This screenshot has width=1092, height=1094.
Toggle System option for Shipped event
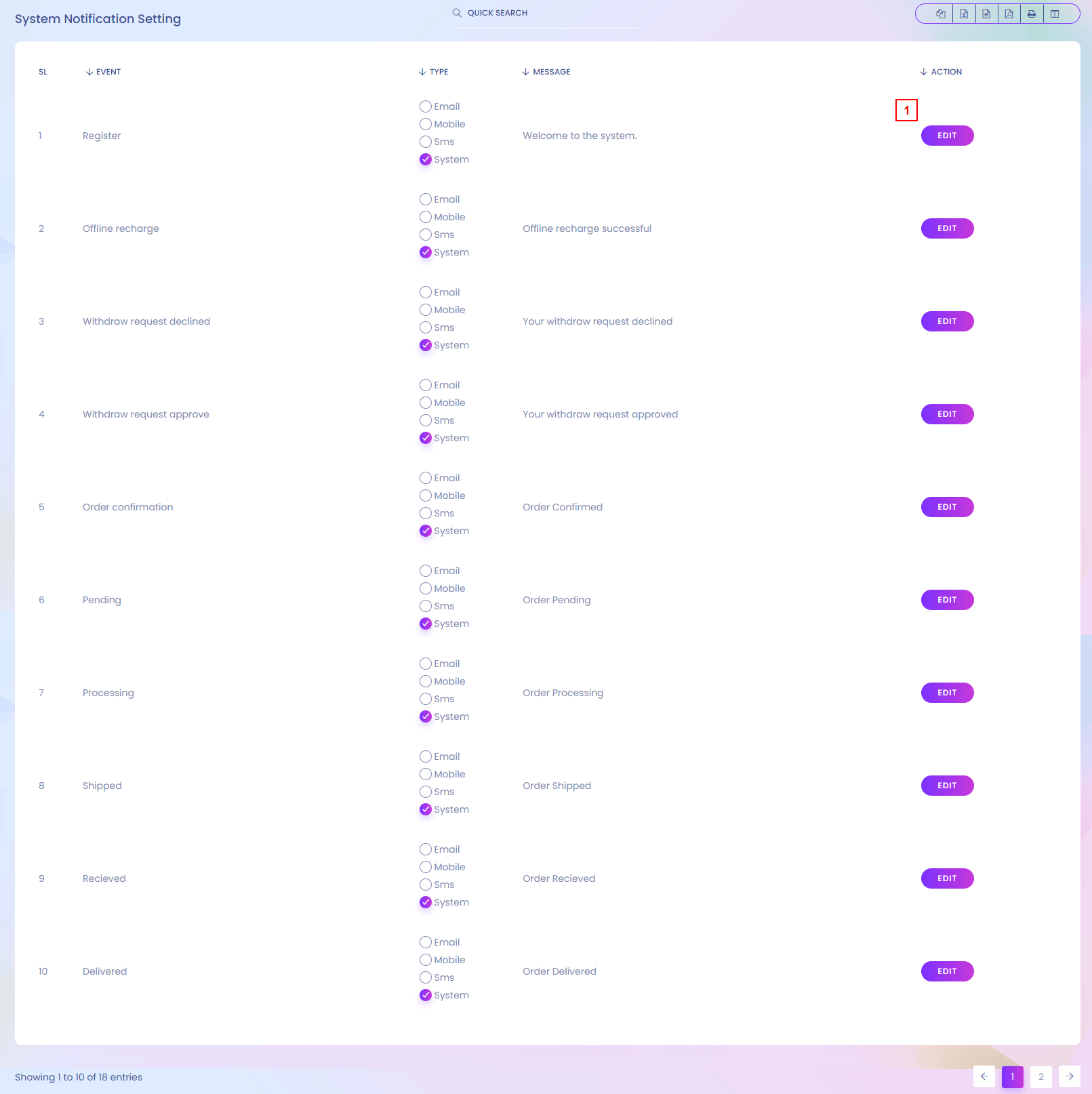[x=426, y=809]
